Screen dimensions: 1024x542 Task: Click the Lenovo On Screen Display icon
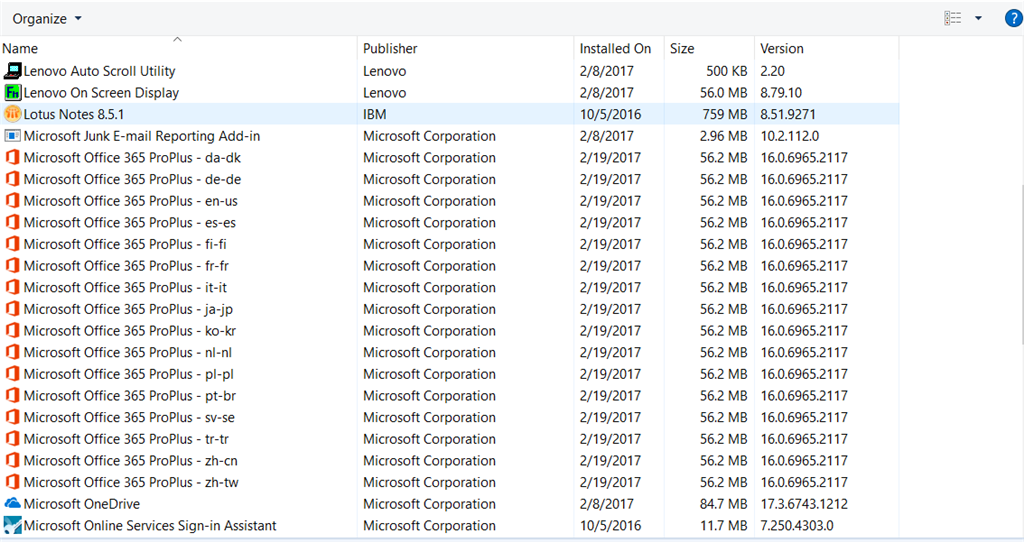13,93
